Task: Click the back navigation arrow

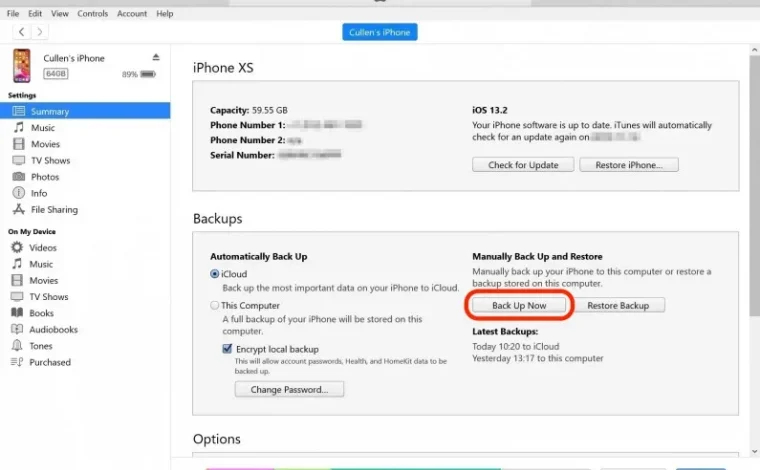Action: (x=21, y=32)
